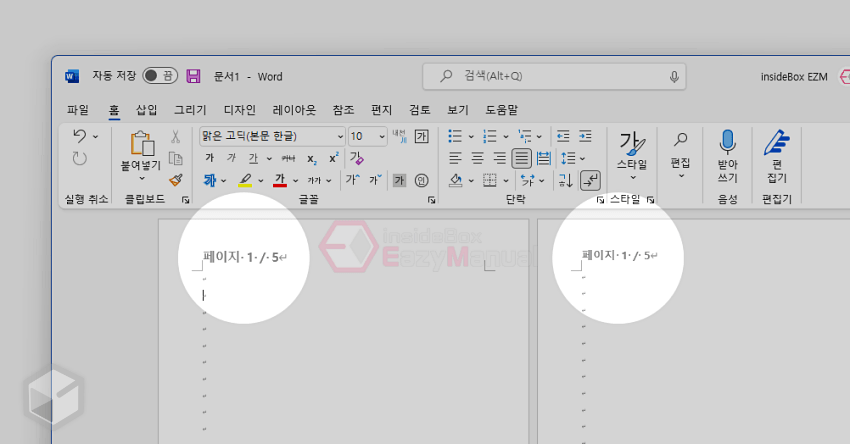This screenshot has height=444, width=850.
Task: Toggle character shading
Action: tap(400, 180)
